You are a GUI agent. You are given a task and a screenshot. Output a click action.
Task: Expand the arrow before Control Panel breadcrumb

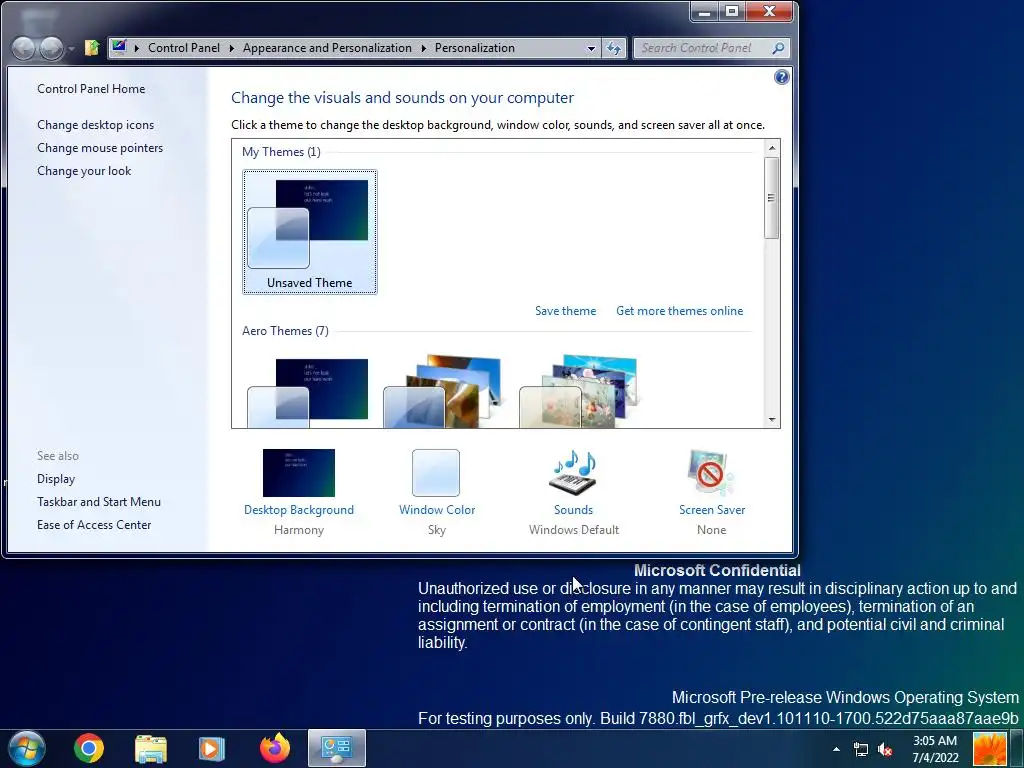point(136,48)
